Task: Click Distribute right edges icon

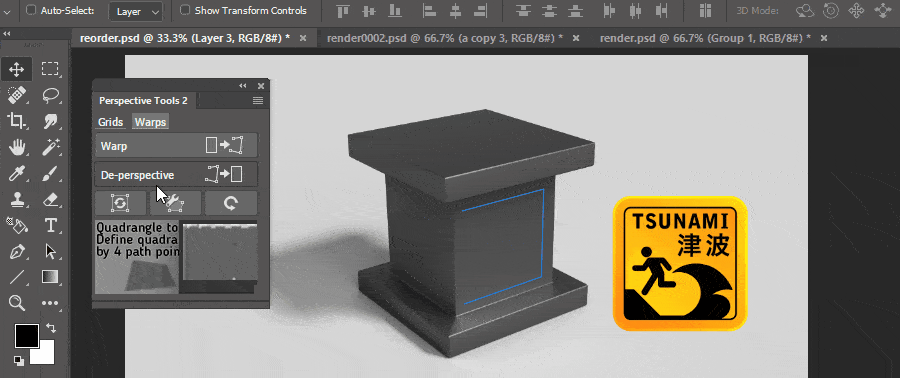Action: click(662, 10)
